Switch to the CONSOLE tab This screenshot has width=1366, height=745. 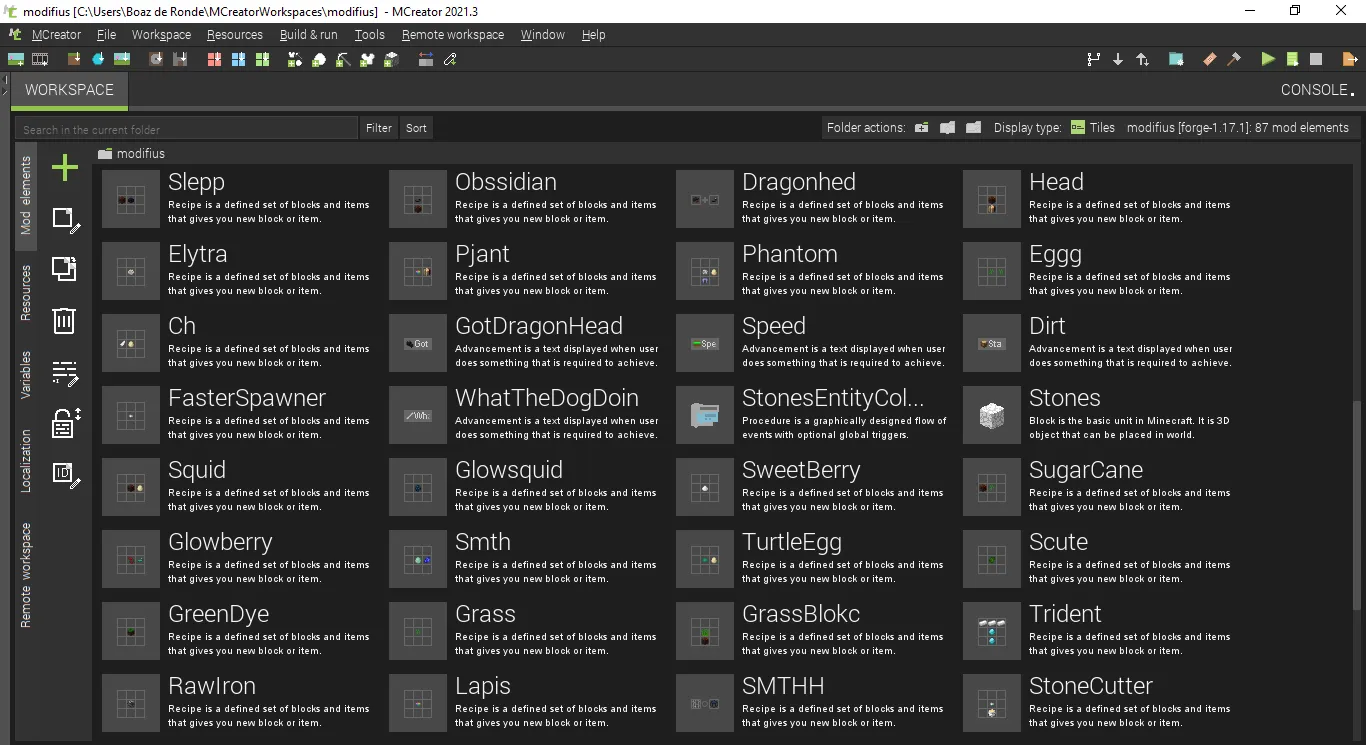(x=1318, y=90)
